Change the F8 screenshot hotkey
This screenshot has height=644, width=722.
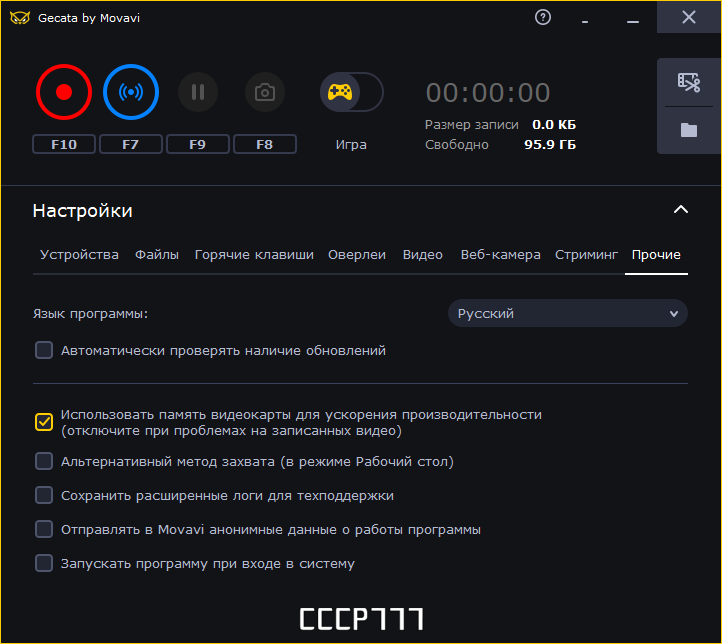pyautogui.click(x=265, y=145)
